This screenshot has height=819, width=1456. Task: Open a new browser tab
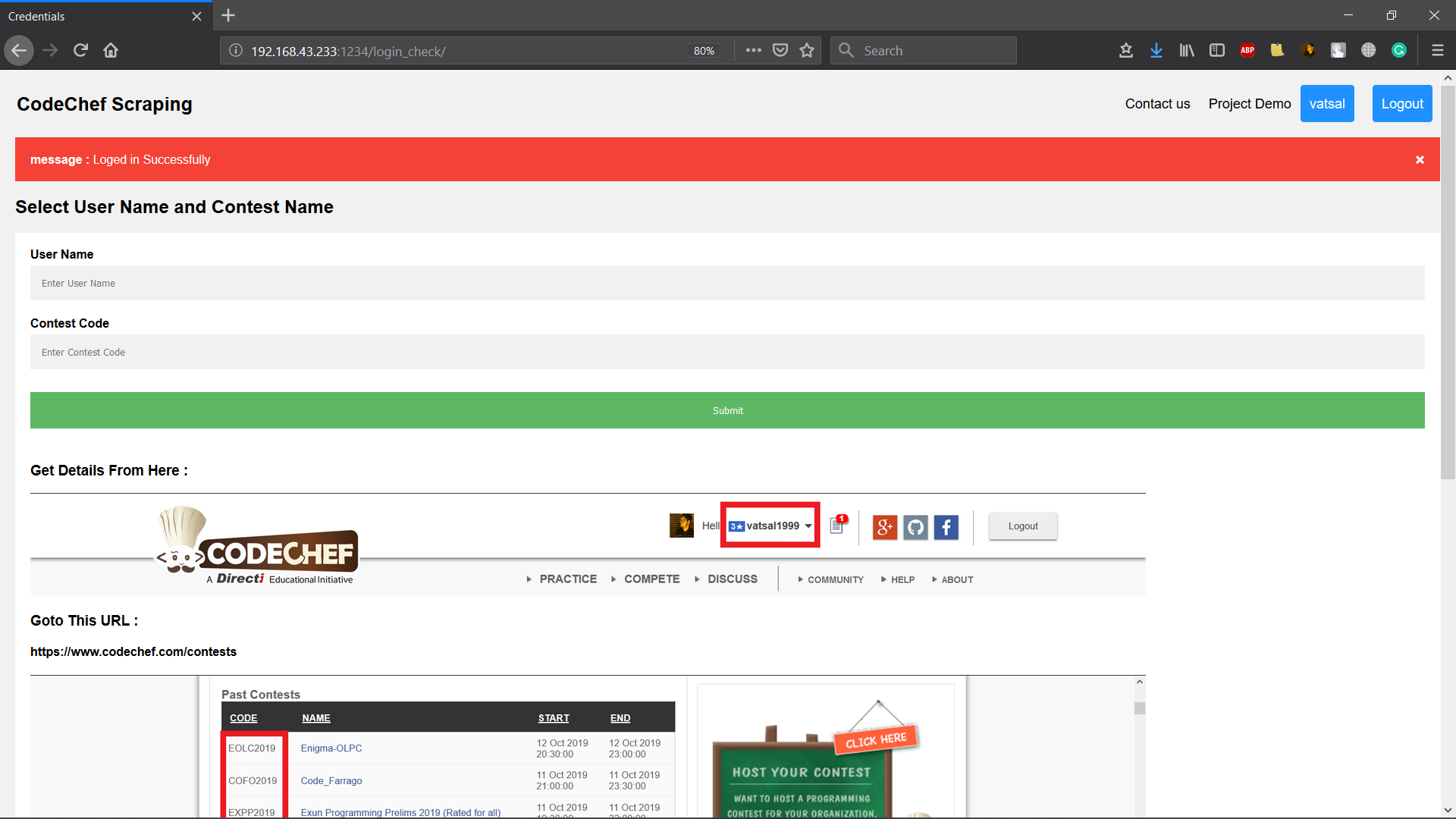click(x=228, y=15)
